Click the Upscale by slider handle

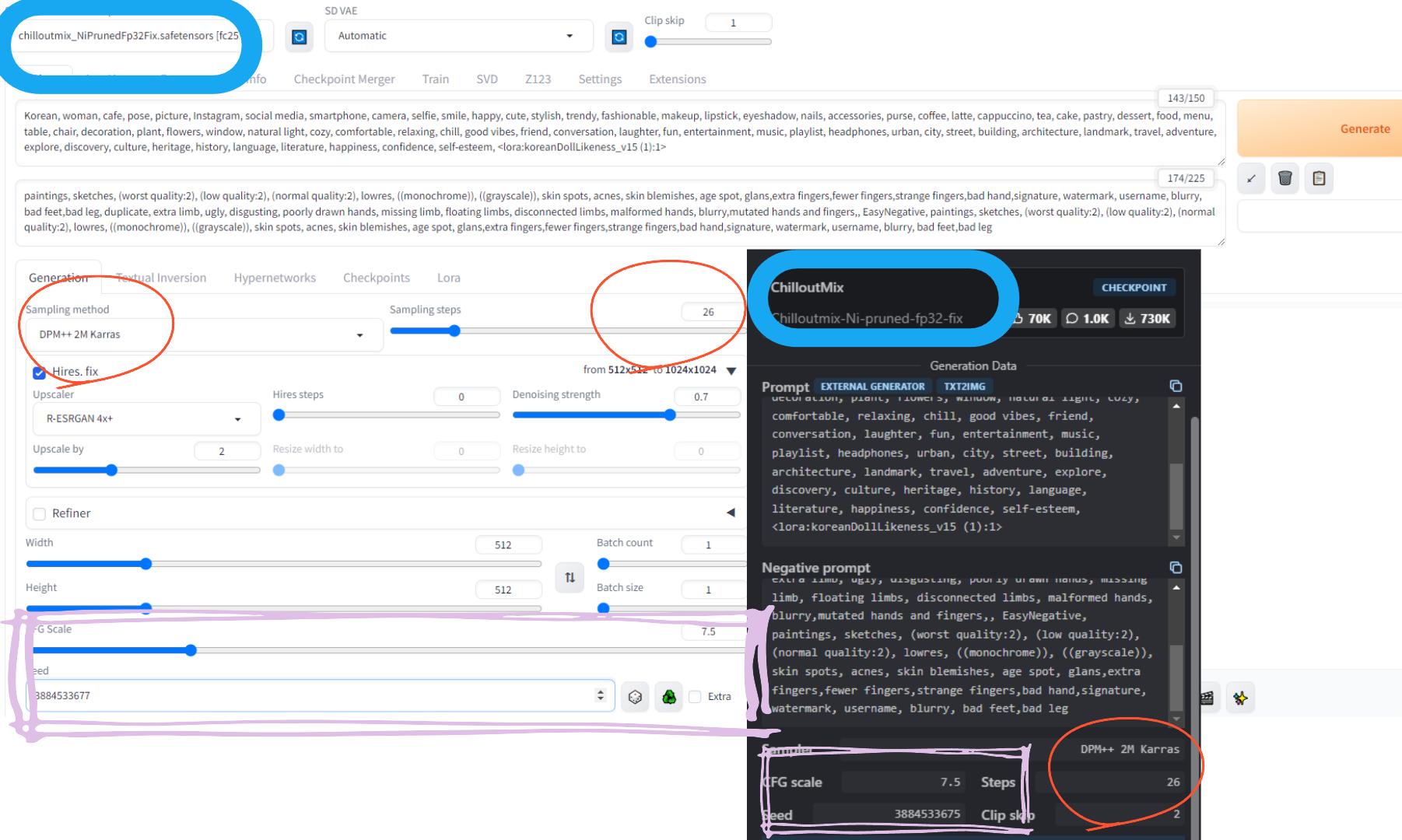(111, 470)
